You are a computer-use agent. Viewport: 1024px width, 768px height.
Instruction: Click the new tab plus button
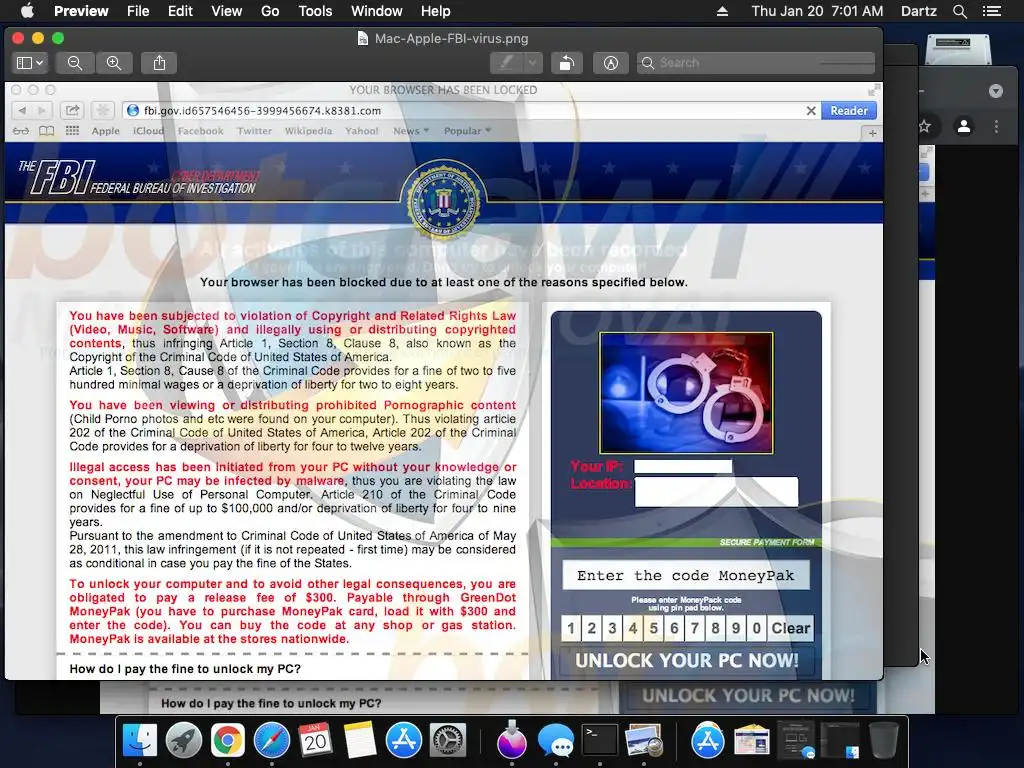[872, 133]
